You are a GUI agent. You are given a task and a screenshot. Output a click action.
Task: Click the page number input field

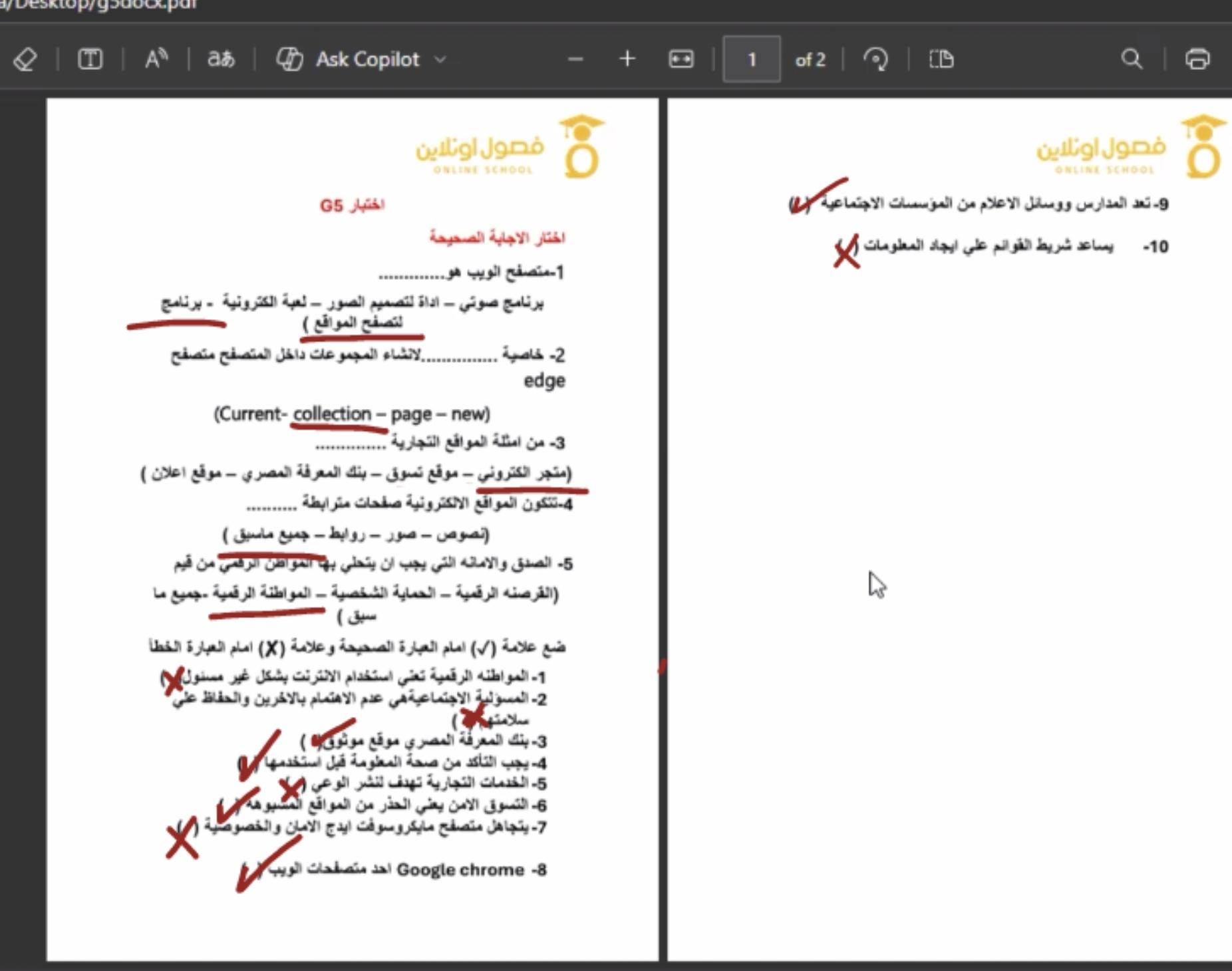[751, 59]
